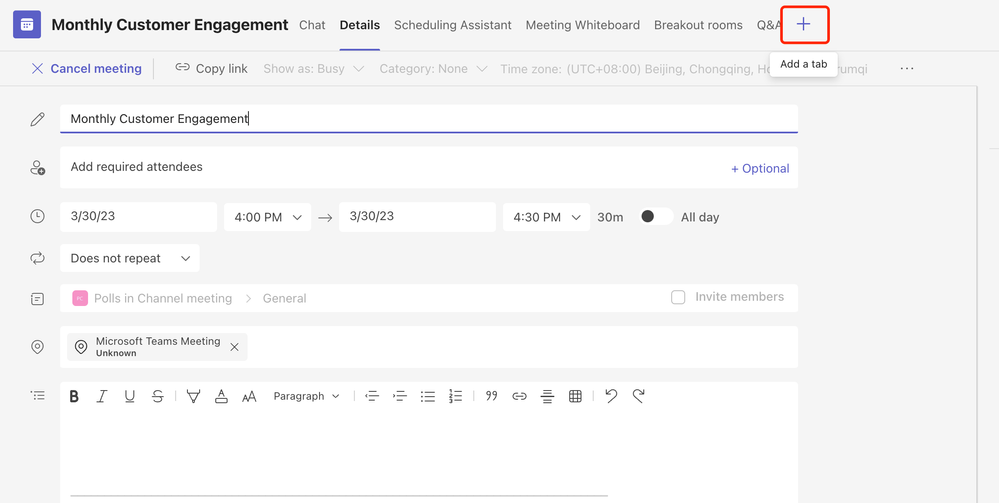Insert a quote block
The width and height of the screenshot is (999, 503).
[x=491, y=397]
